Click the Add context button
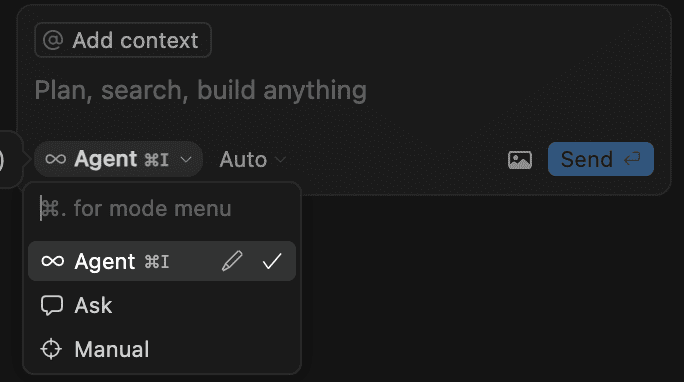 pyautogui.click(x=123, y=40)
